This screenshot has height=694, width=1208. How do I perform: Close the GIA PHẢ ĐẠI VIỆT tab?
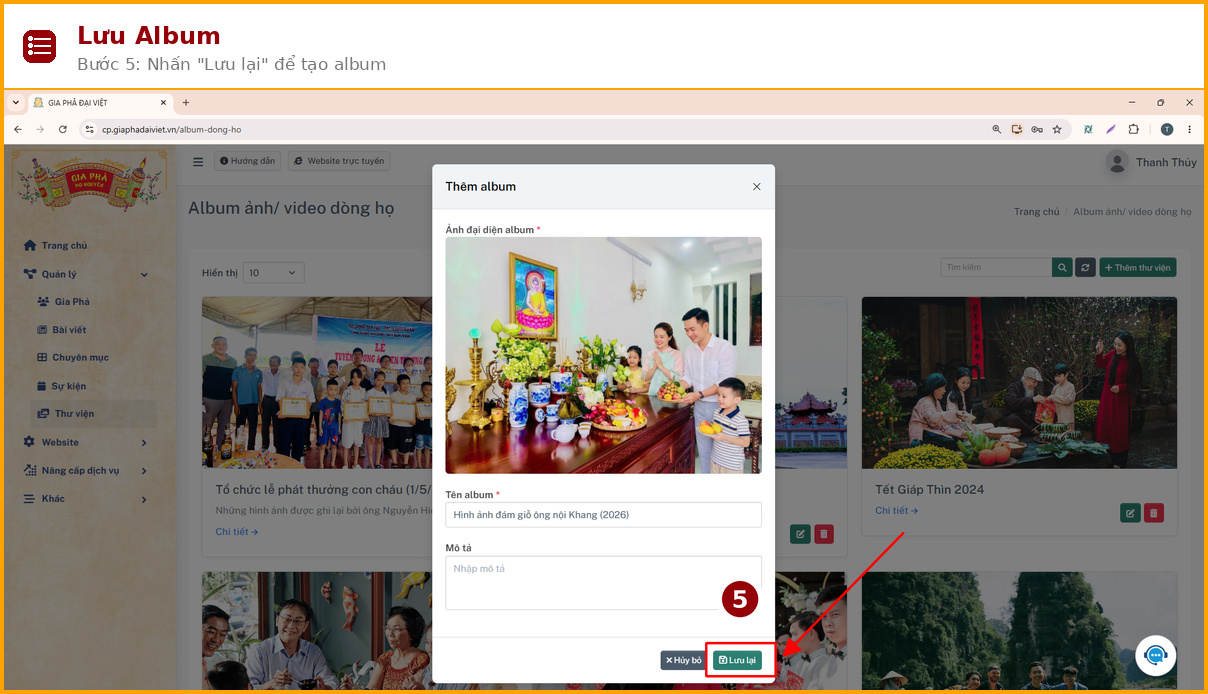pos(163,102)
